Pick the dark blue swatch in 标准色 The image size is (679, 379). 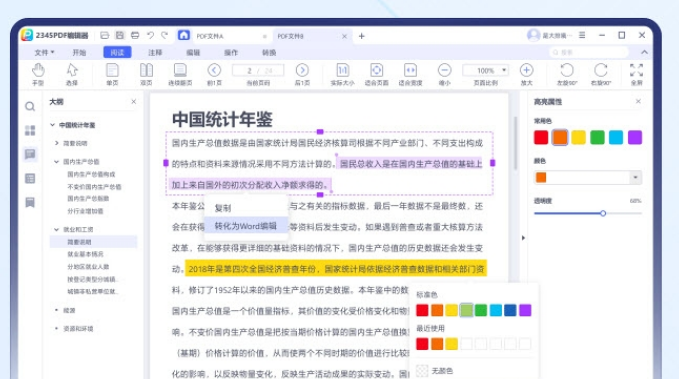coord(510,310)
